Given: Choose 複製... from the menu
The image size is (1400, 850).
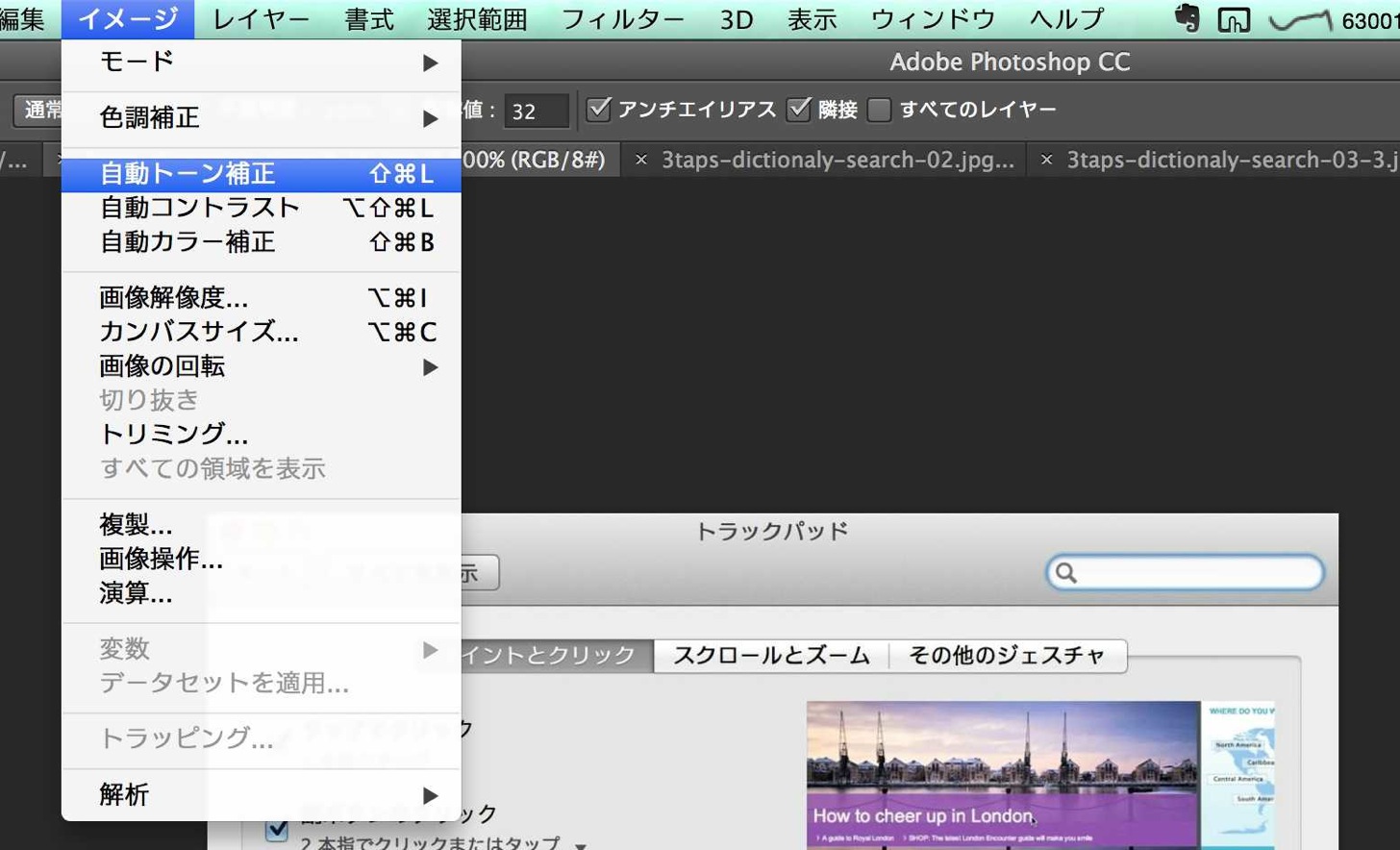Looking at the screenshot, I should coord(262,525).
